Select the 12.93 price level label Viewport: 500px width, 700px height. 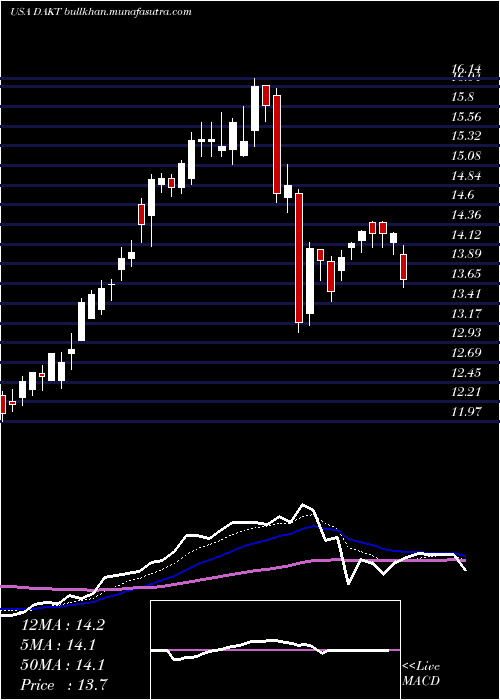[467, 333]
